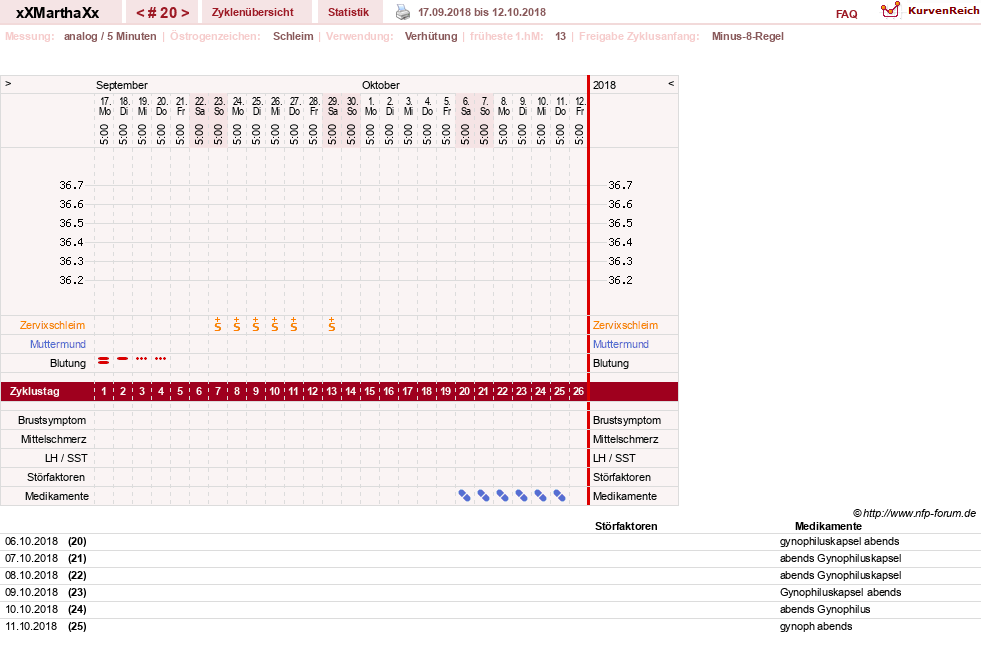This screenshot has width=981, height=665.
Task: Open the Statistik tab
Action: point(348,12)
